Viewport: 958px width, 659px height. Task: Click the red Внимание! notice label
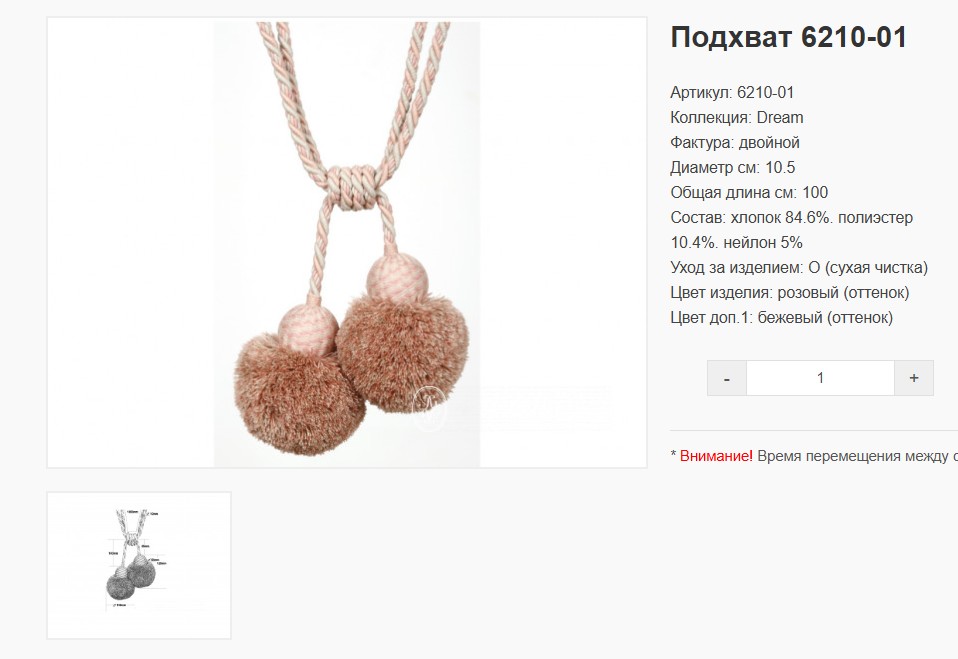point(716,456)
